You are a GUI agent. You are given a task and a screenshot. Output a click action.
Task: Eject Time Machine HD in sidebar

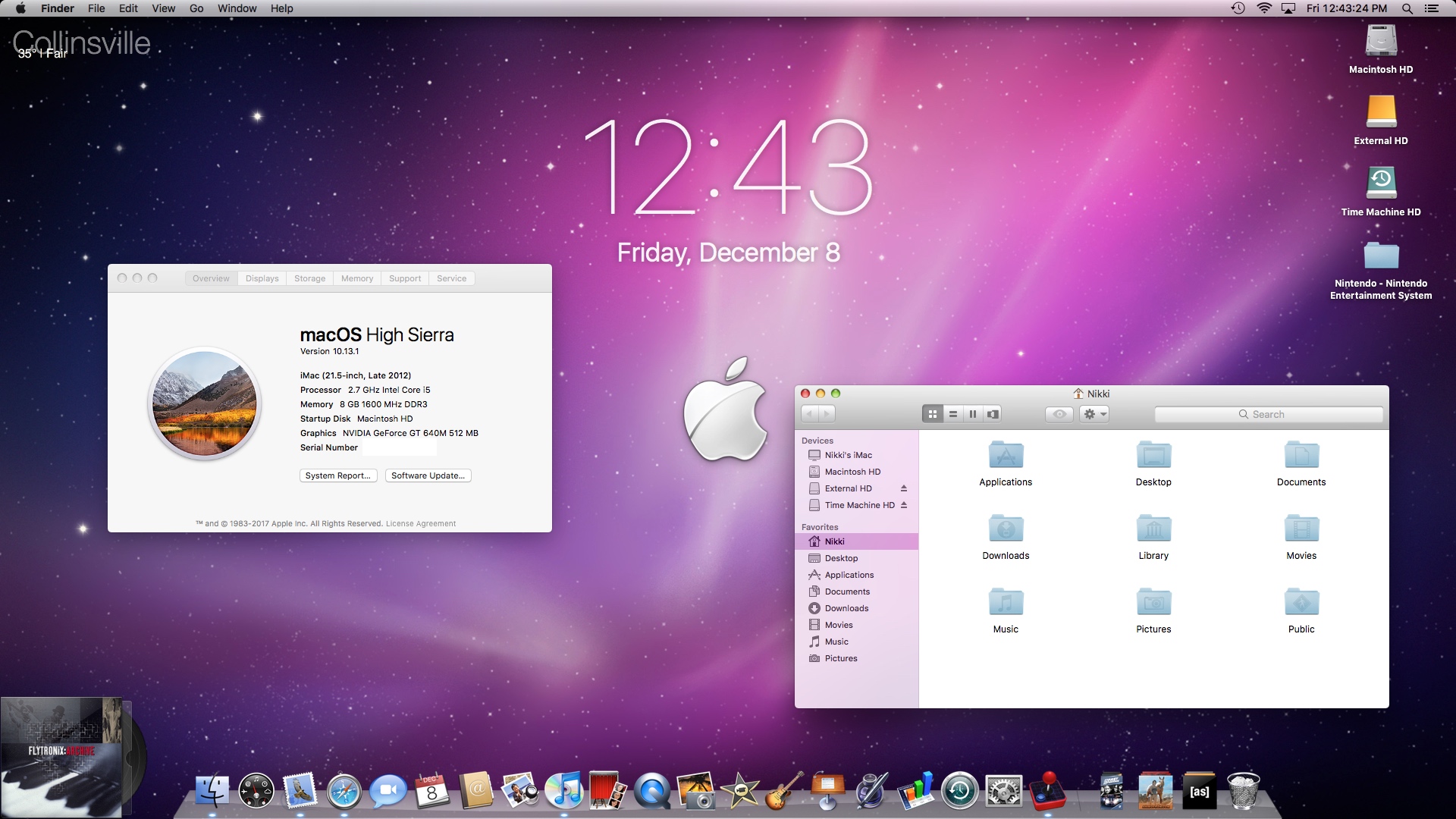pos(904,505)
